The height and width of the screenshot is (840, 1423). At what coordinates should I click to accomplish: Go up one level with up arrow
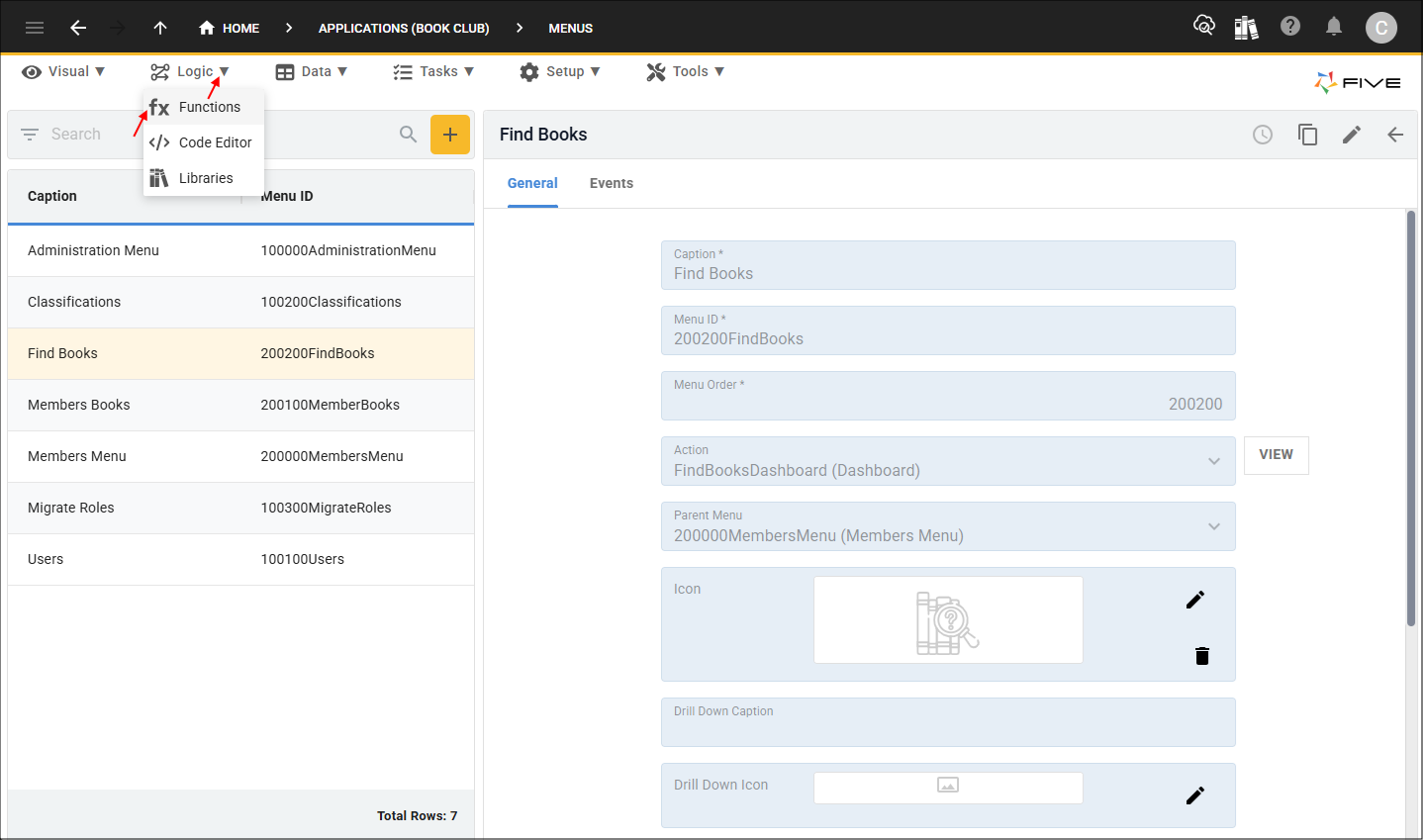tap(160, 28)
